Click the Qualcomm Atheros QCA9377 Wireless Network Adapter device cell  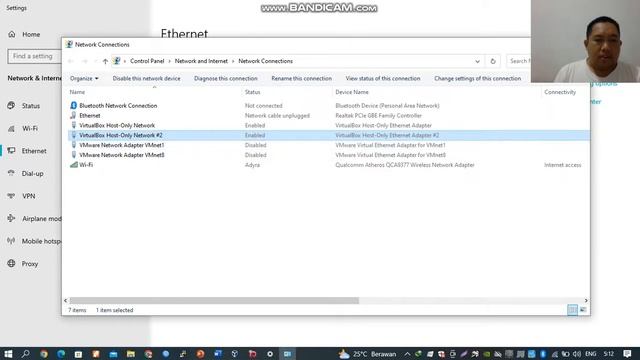(405, 165)
